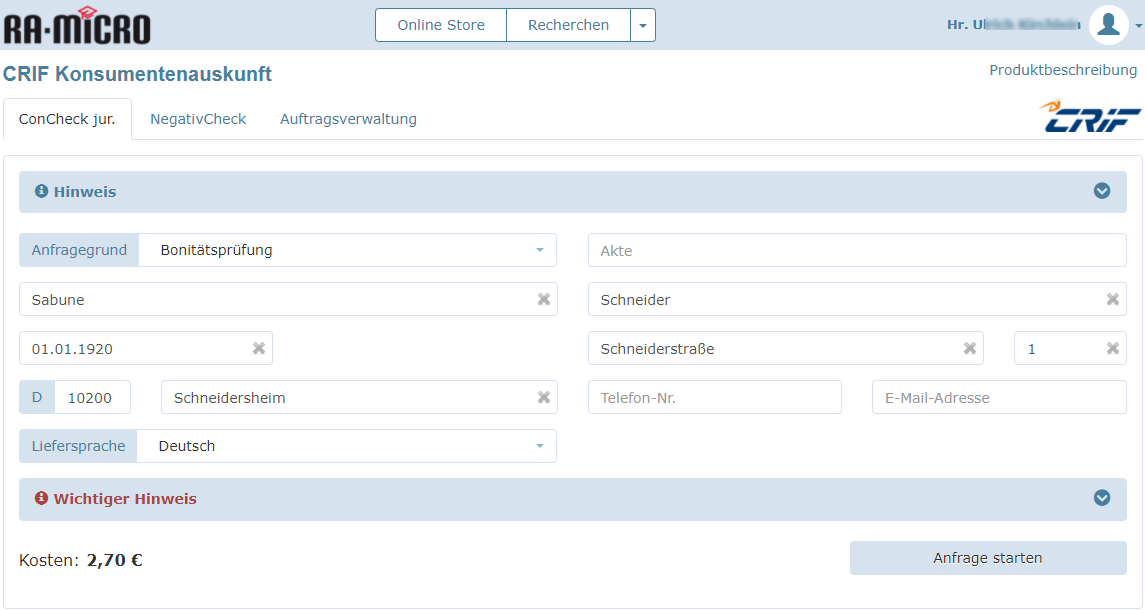Click the CRIF logo
The height and width of the screenshot is (610, 1145).
tap(1090, 117)
